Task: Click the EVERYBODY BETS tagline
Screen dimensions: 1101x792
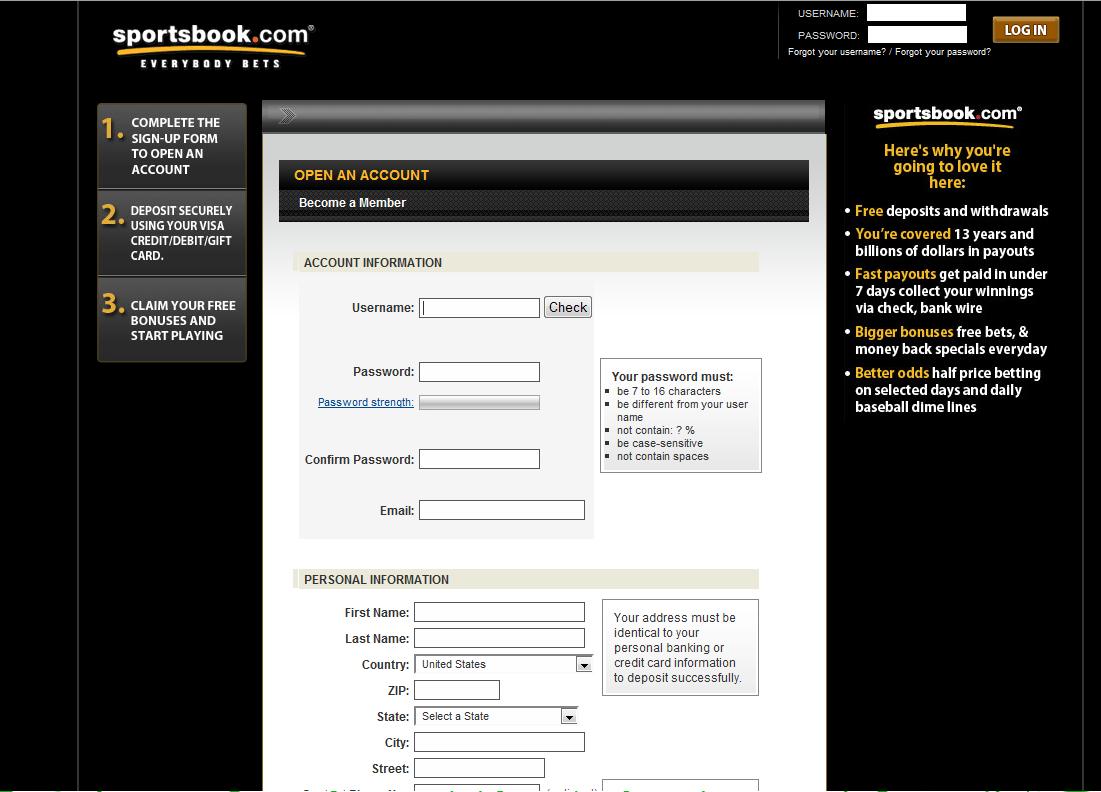Action: point(211,64)
